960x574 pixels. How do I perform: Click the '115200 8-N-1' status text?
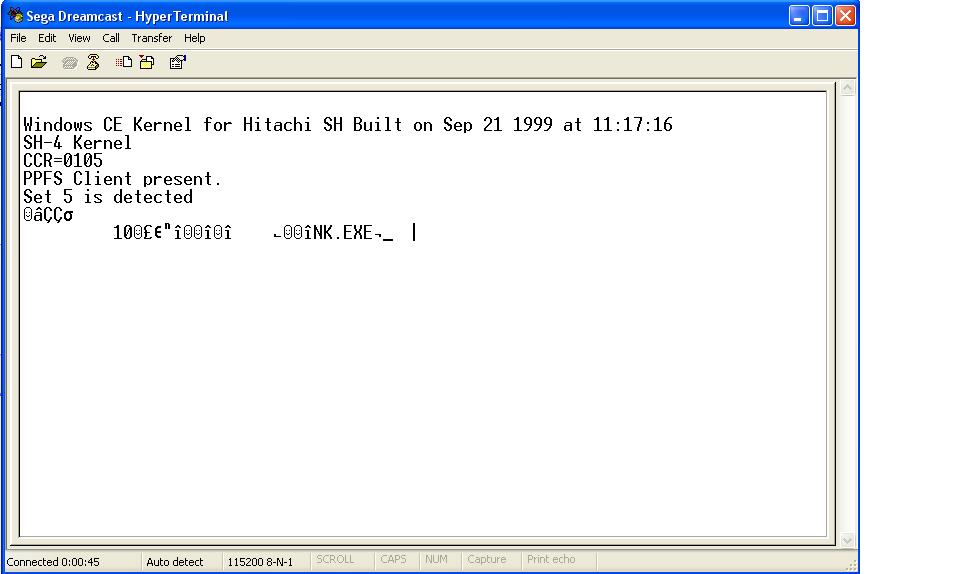tap(260, 562)
